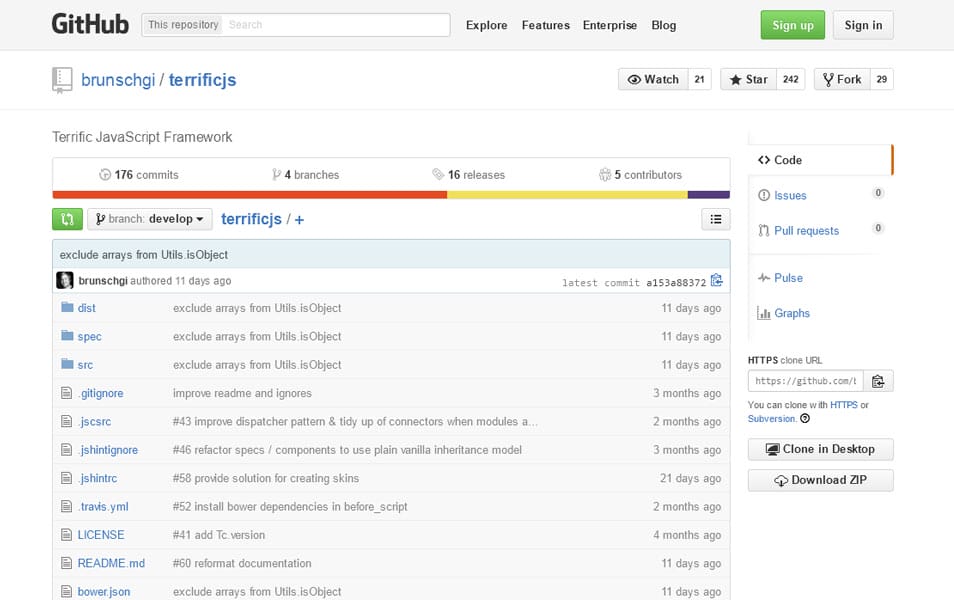Open the README.md file link
Screen dimensions: 954x600
coord(111,563)
